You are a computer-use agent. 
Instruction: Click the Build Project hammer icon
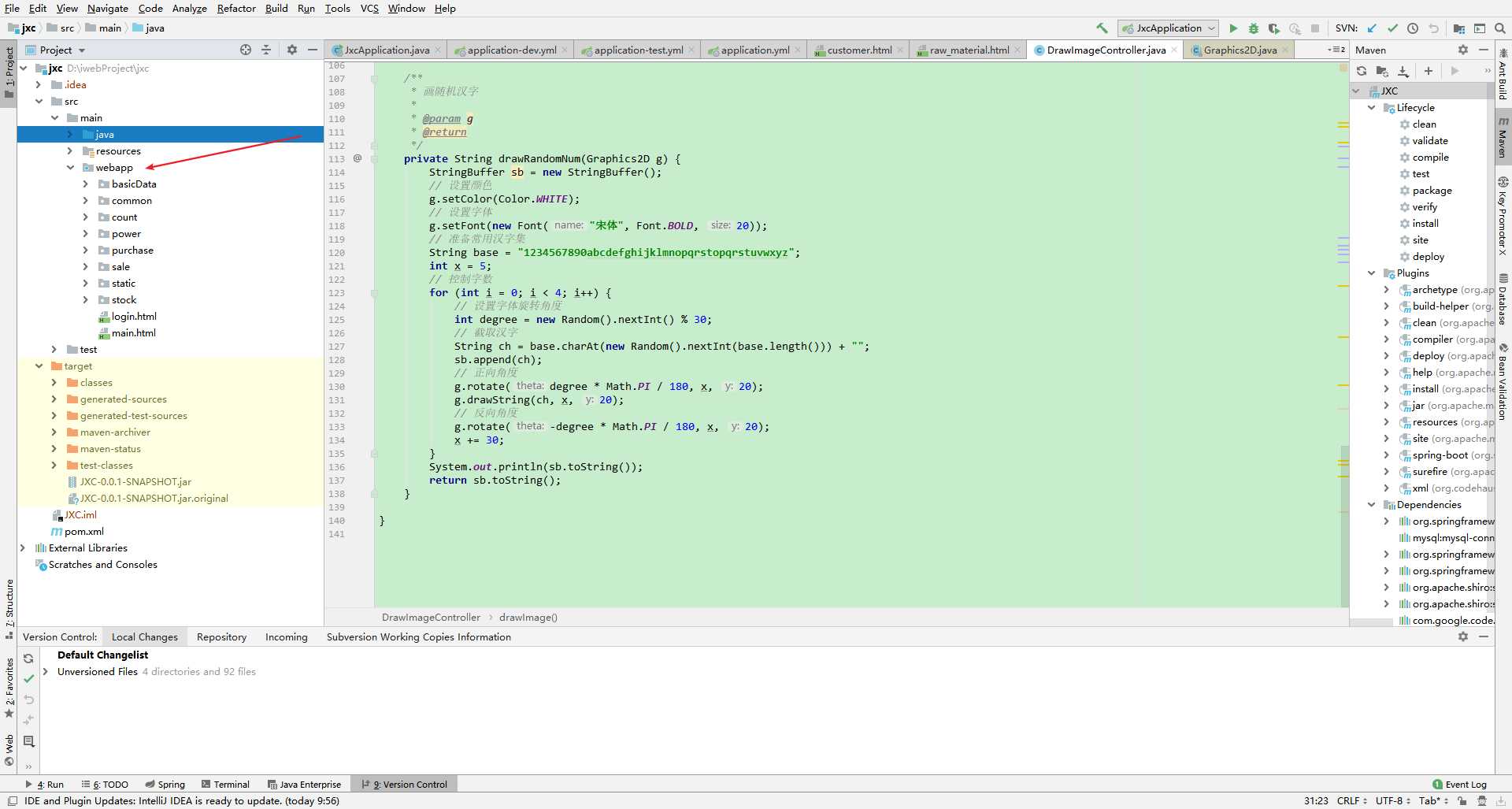point(1102,28)
